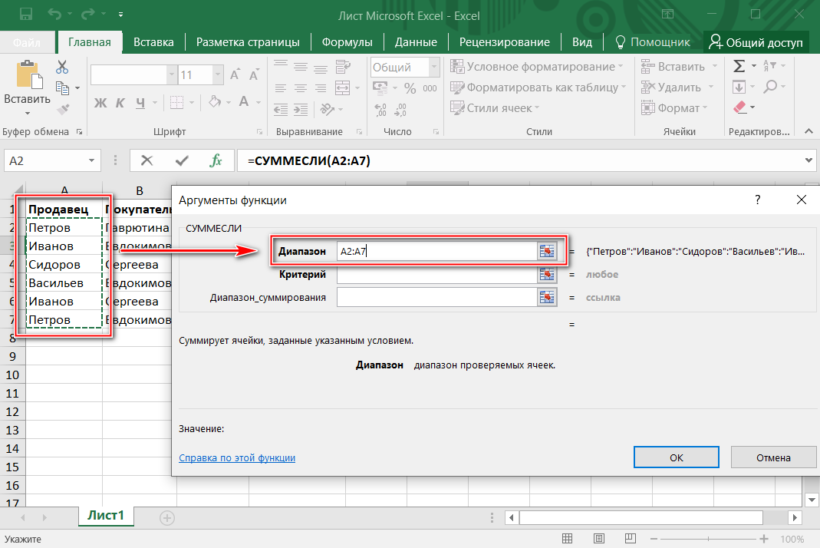Open the Формулы ribbon tab
This screenshot has height=548, width=820.
[347, 42]
